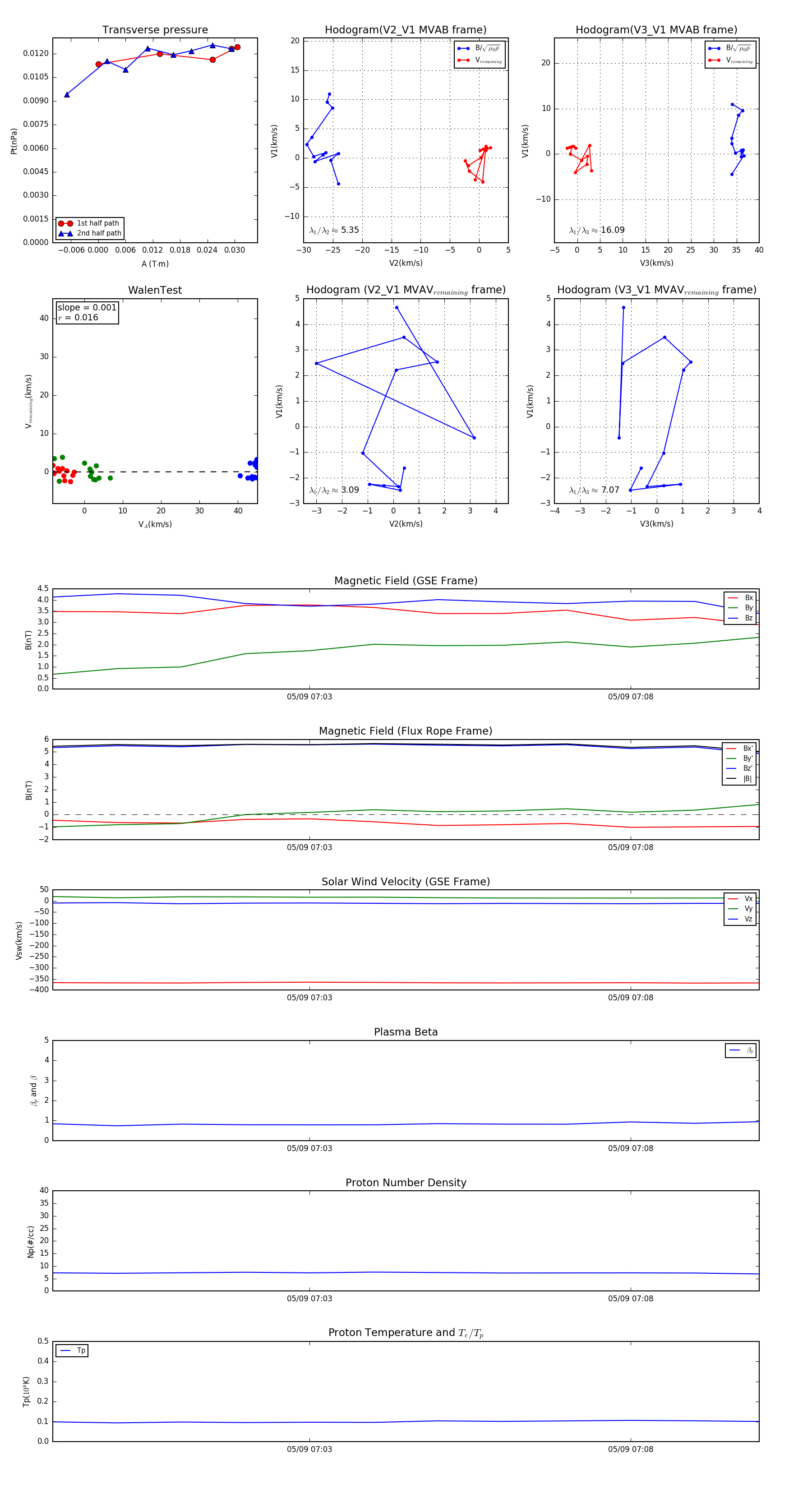Select the 'Bz' legend entry in GSE magnetic plot
Viewport: 812px width, 1489px height.
pyautogui.click(x=740, y=619)
